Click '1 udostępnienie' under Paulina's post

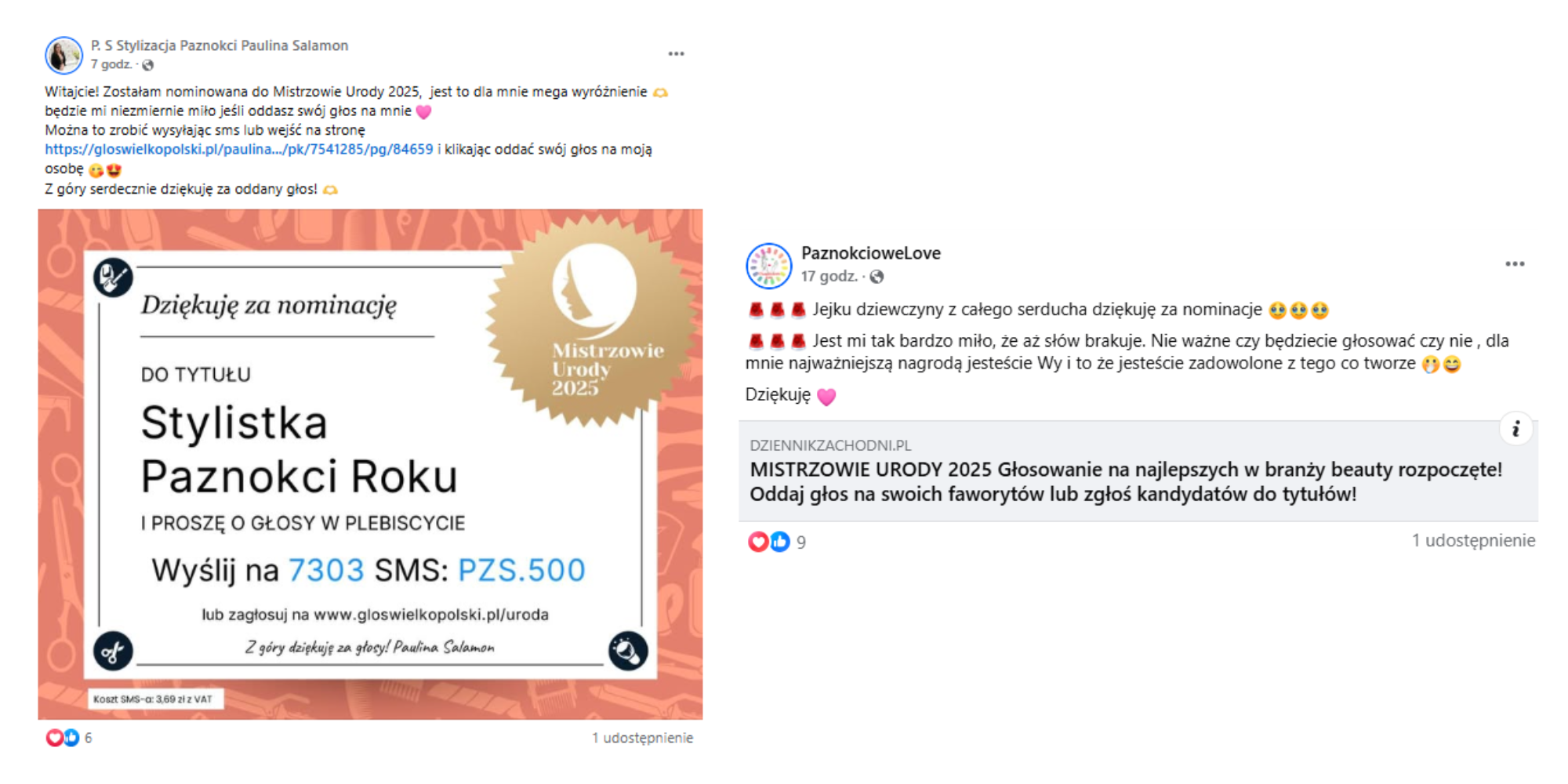tap(642, 738)
